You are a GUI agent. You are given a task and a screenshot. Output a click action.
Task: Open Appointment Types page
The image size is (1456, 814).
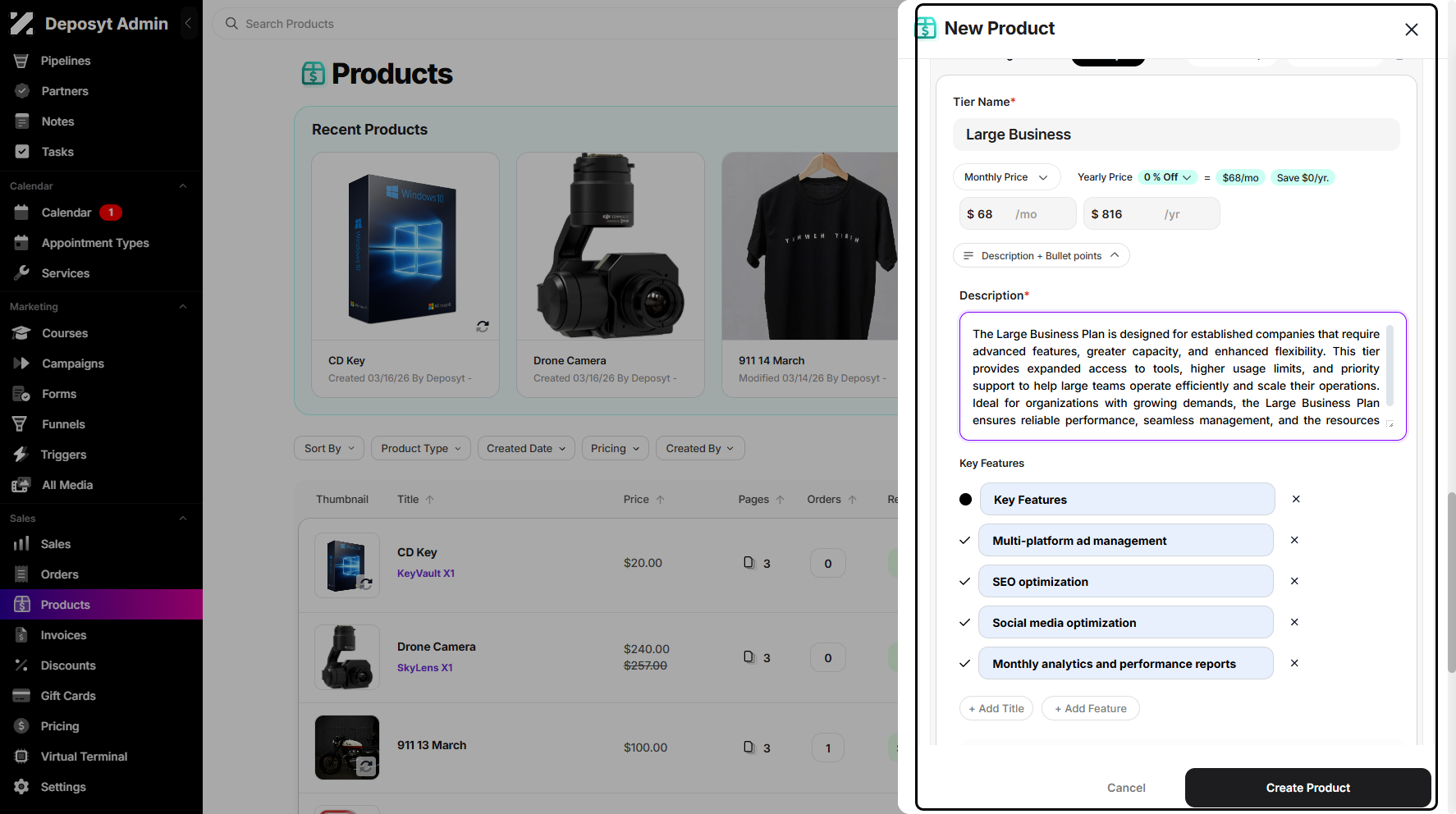[x=95, y=243]
